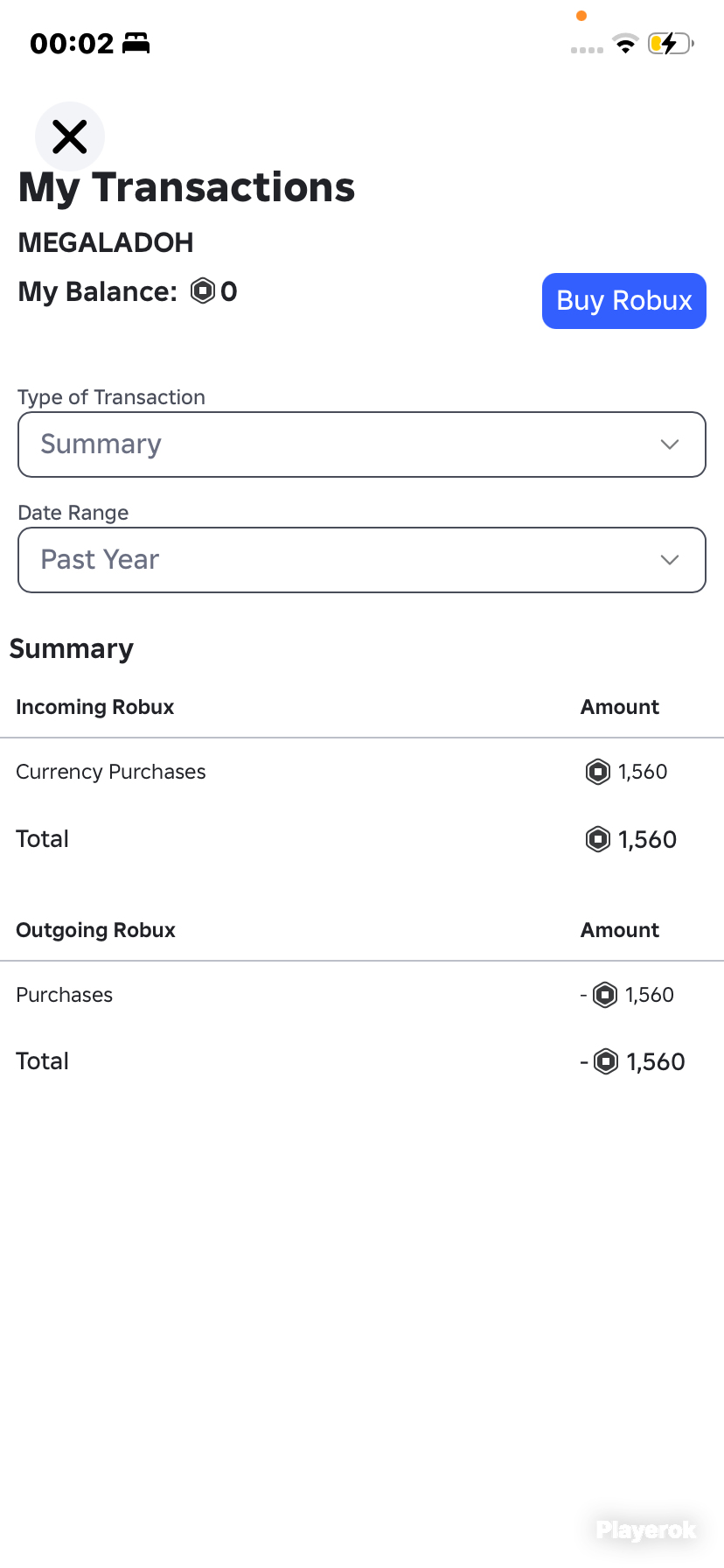This screenshot has height=1568, width=724.
Task: Open the Type of Transaction Summary dropdown
Action: (362, 444)
